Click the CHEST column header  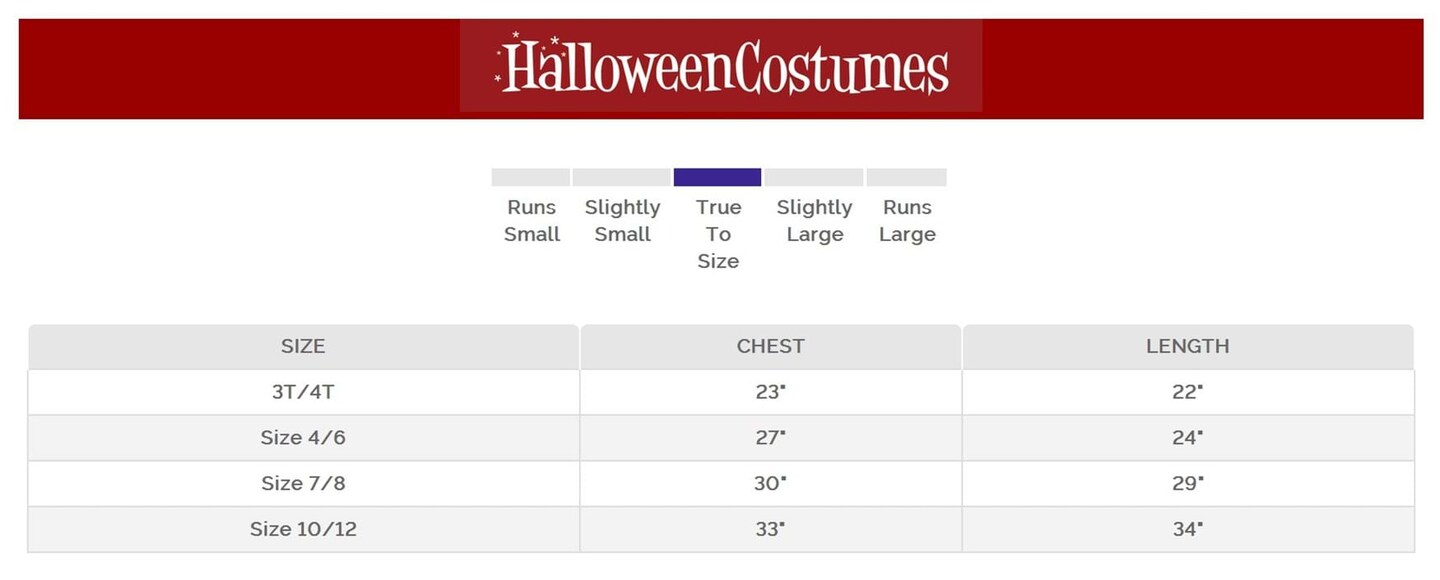(x=770, y=347)
